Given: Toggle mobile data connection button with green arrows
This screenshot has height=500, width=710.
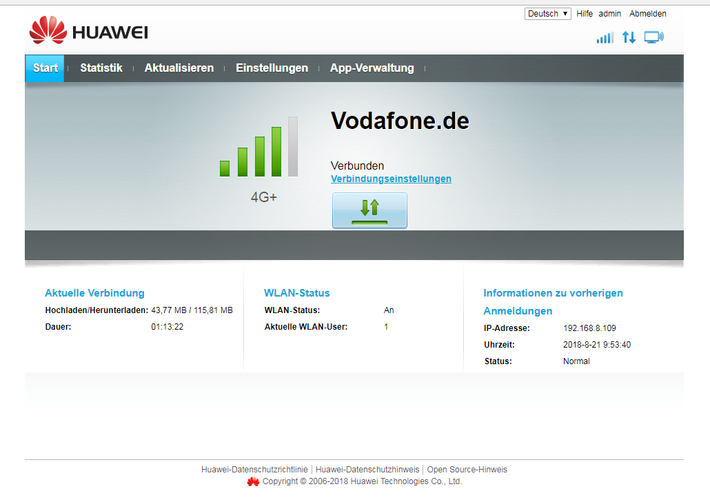Looking at the screenshot, I should (369, 210).
